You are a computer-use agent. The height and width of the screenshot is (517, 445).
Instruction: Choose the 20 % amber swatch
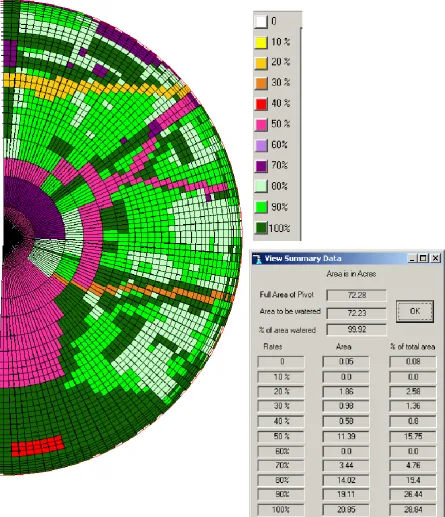261,63
